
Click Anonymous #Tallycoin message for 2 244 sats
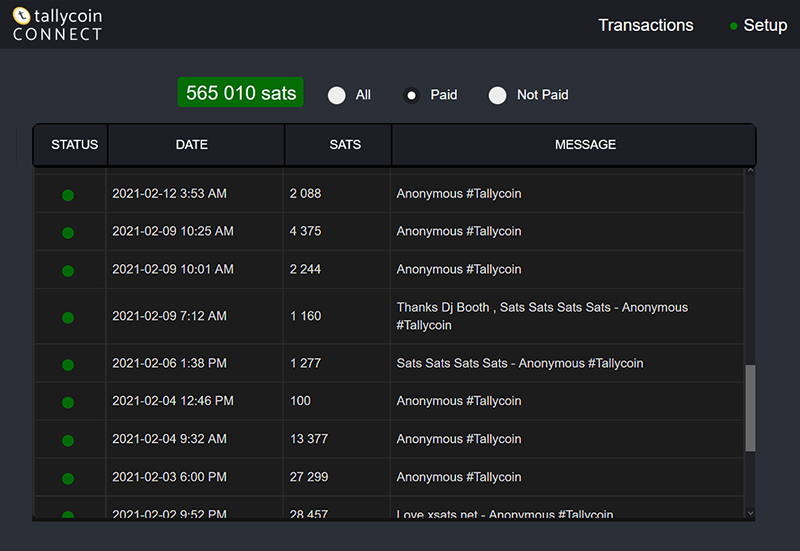pos(459,269)
